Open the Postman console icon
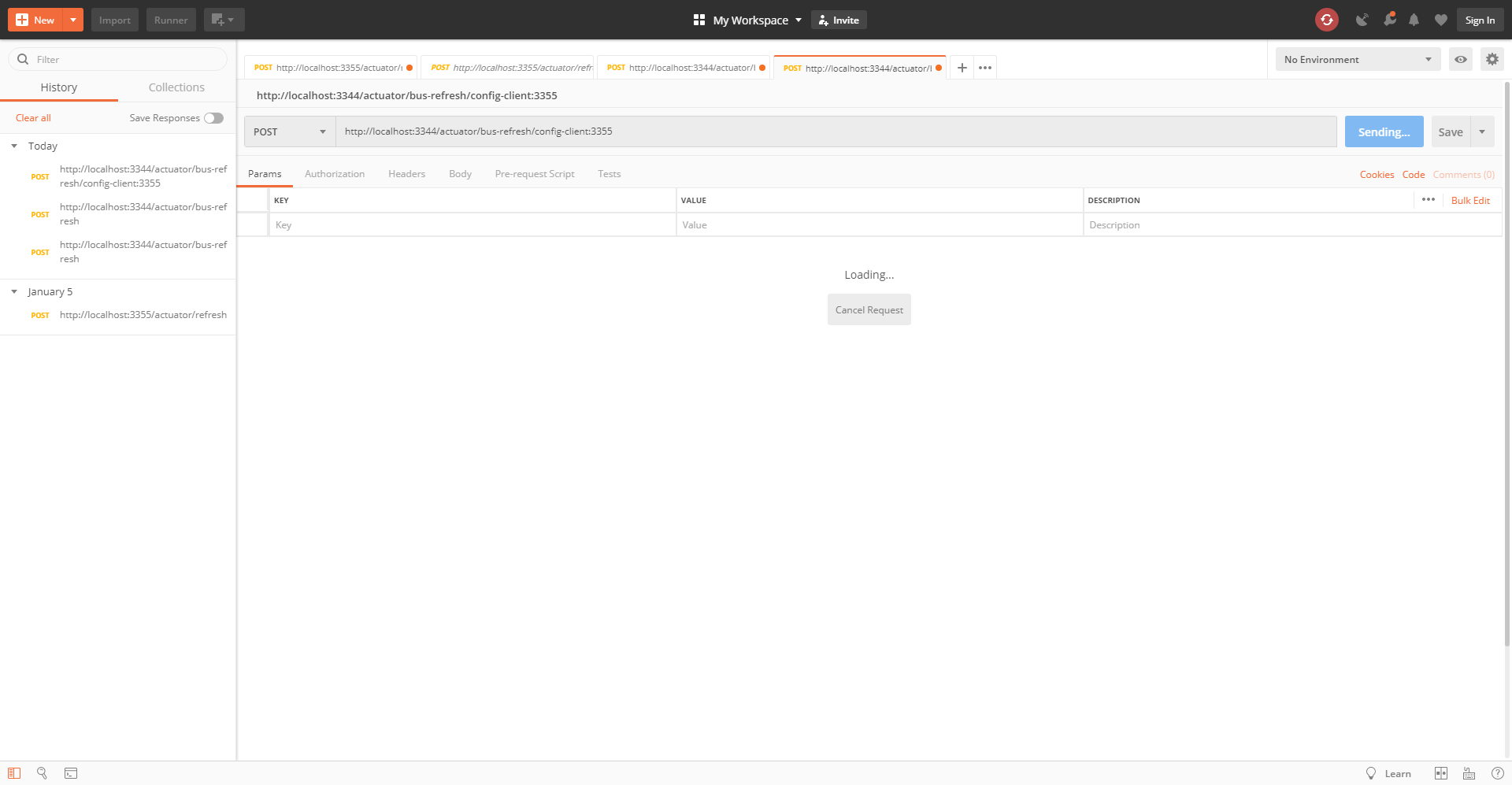Viewport: 1512px width, 785px height. (x=71, y=773)
